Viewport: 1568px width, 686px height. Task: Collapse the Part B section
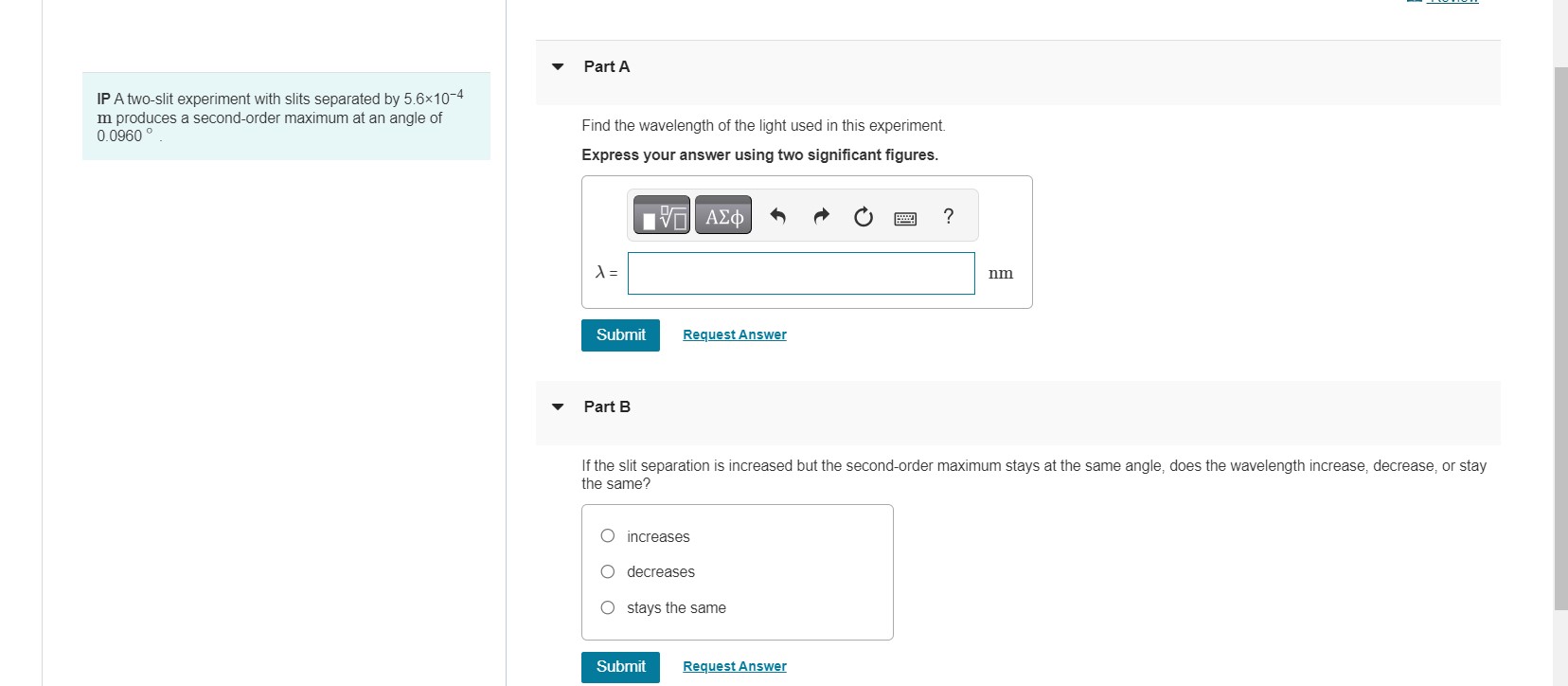click(557, 406)
